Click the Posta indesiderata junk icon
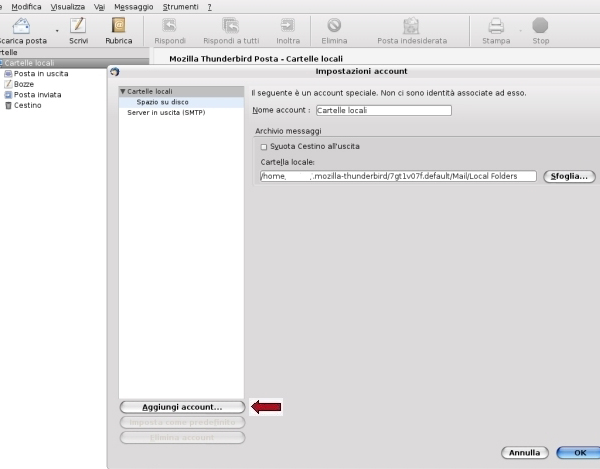 [x=411, y=26]
